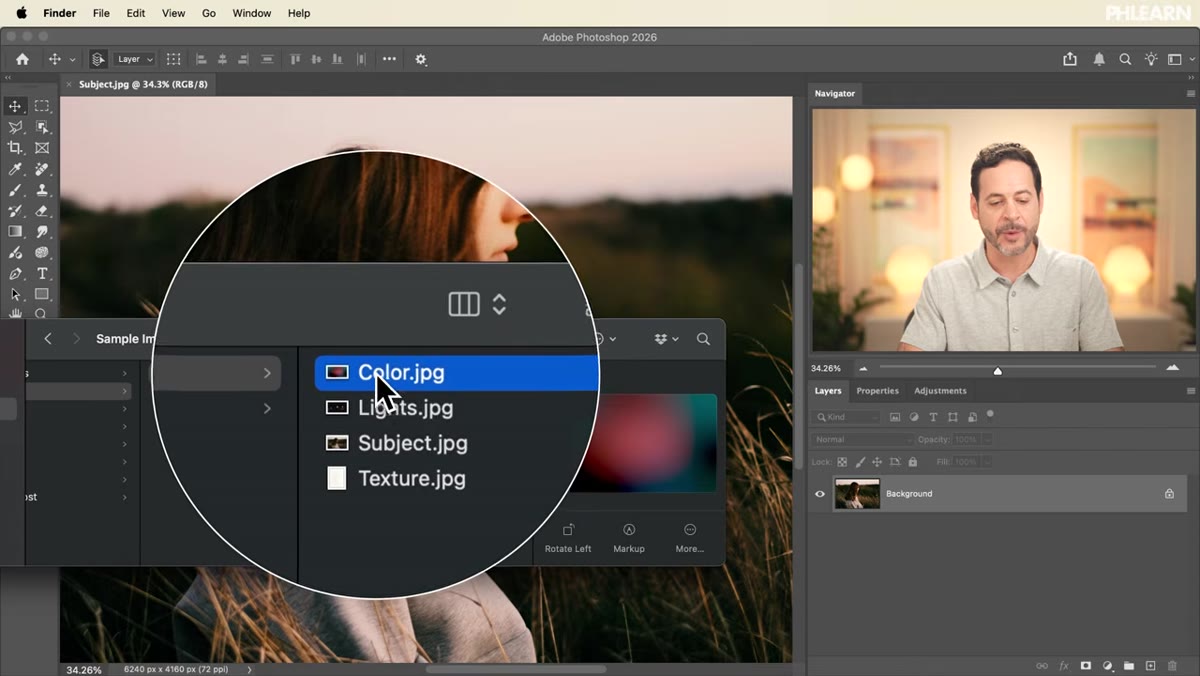Create a new layer group
This screenshot has width=1200, height=676.
(1129, 665)
